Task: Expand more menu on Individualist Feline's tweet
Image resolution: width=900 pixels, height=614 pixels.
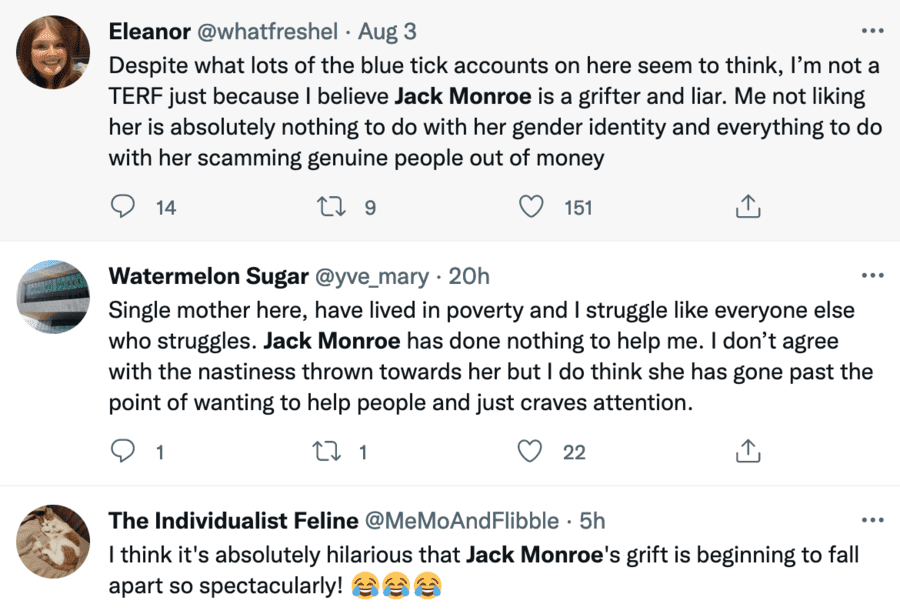Action: (872, 521)
